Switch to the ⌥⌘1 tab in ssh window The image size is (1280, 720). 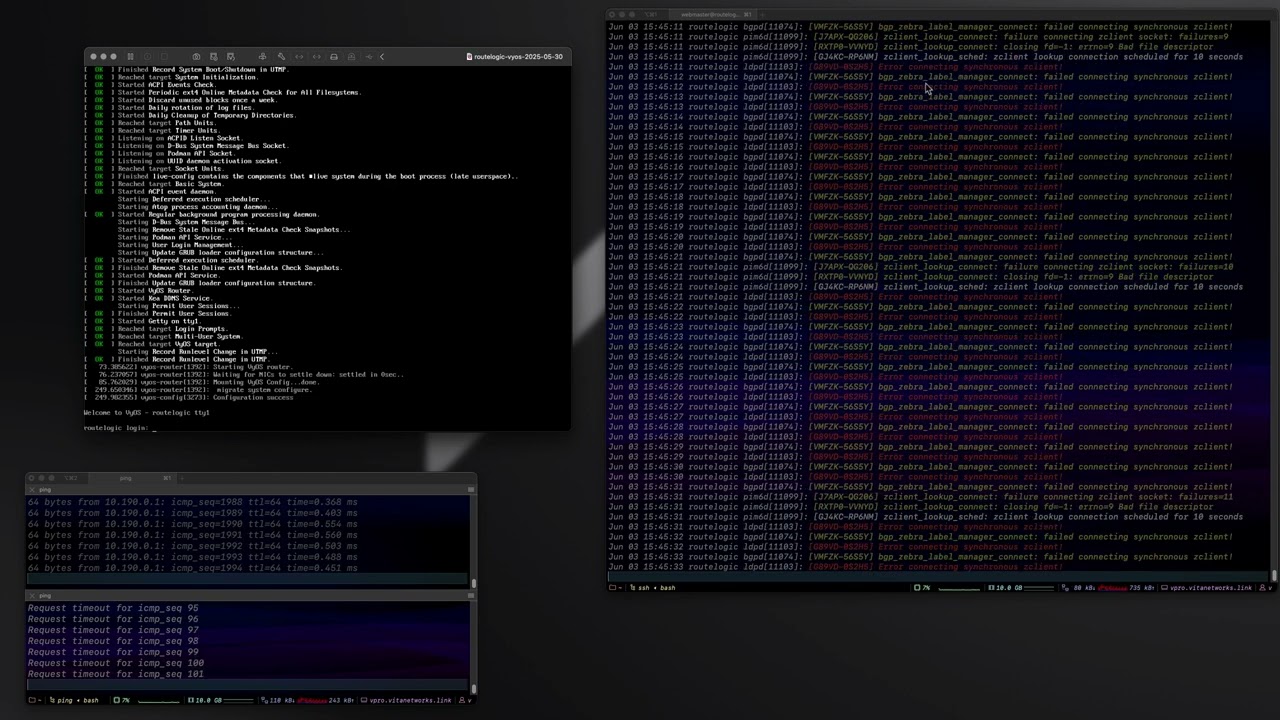pyautogui.click(x=650, y=15)
